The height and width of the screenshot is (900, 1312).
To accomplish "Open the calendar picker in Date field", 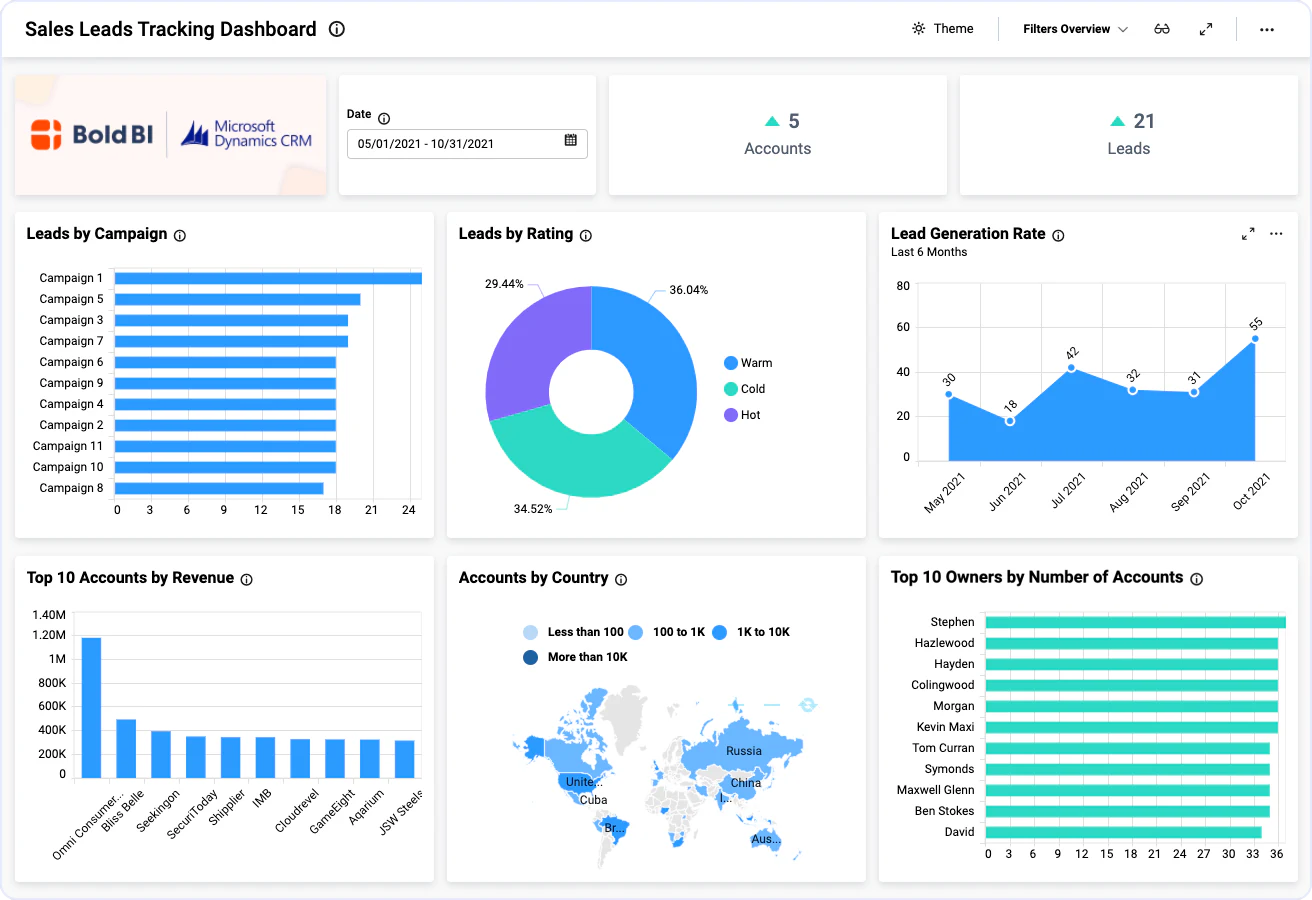I will (571, 141).
